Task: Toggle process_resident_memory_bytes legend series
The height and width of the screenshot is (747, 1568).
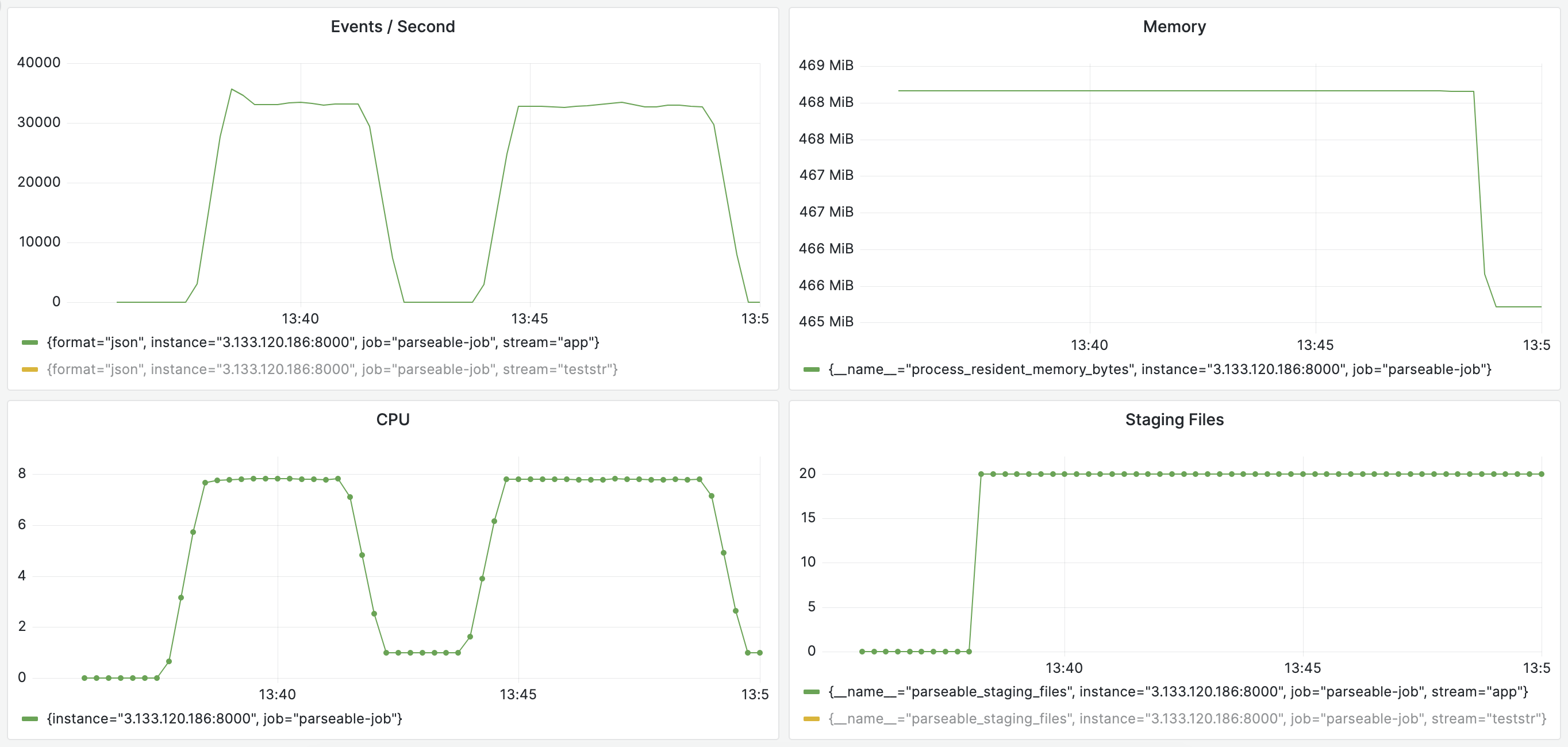Action: [x=1159, y=369]
